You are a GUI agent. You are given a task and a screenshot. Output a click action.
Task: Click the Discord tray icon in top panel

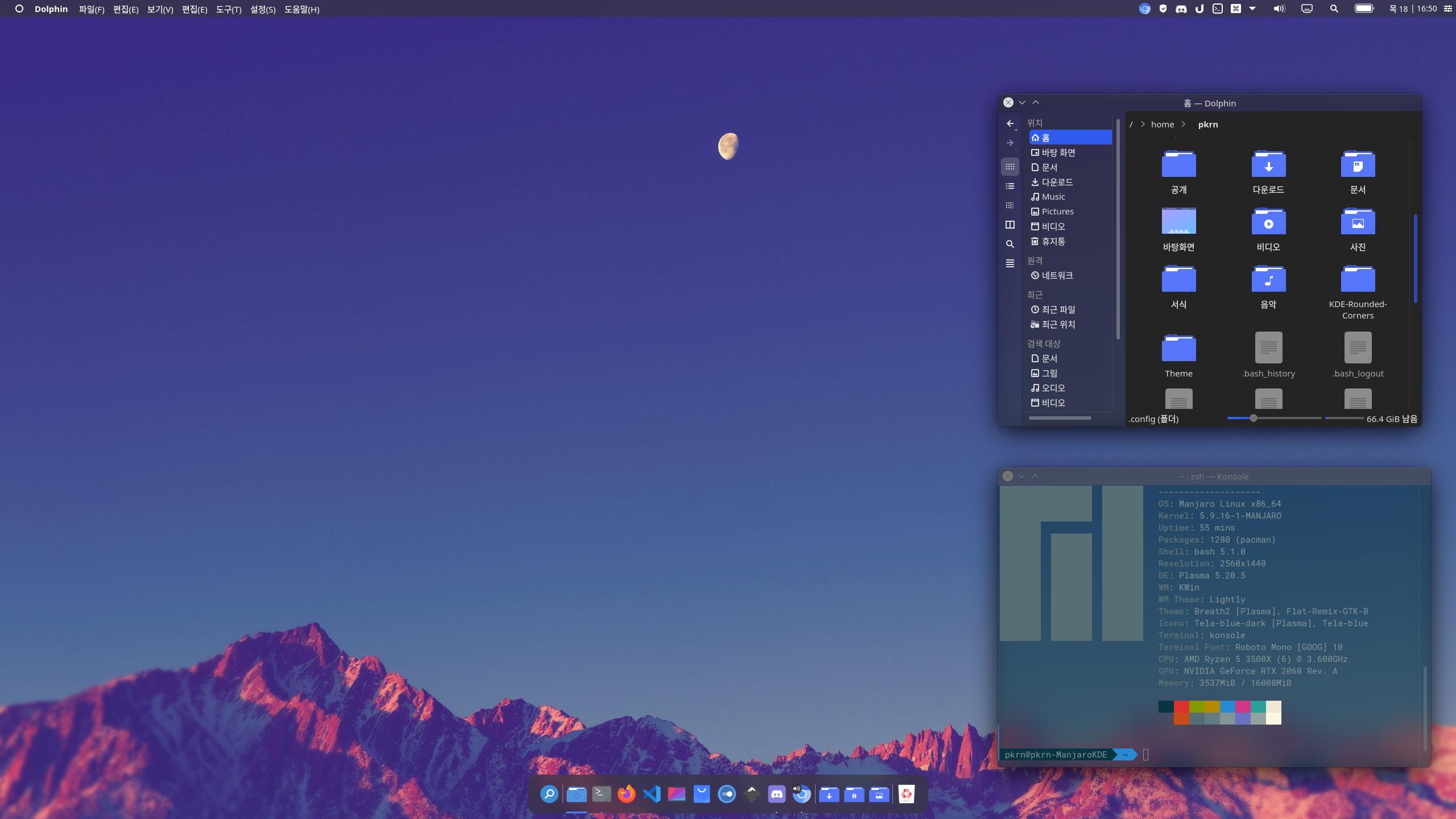point(1181,9)
